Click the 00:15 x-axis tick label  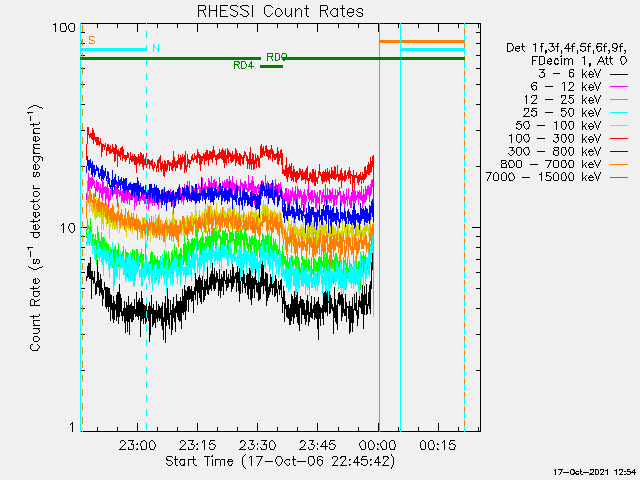pos(438,445)
